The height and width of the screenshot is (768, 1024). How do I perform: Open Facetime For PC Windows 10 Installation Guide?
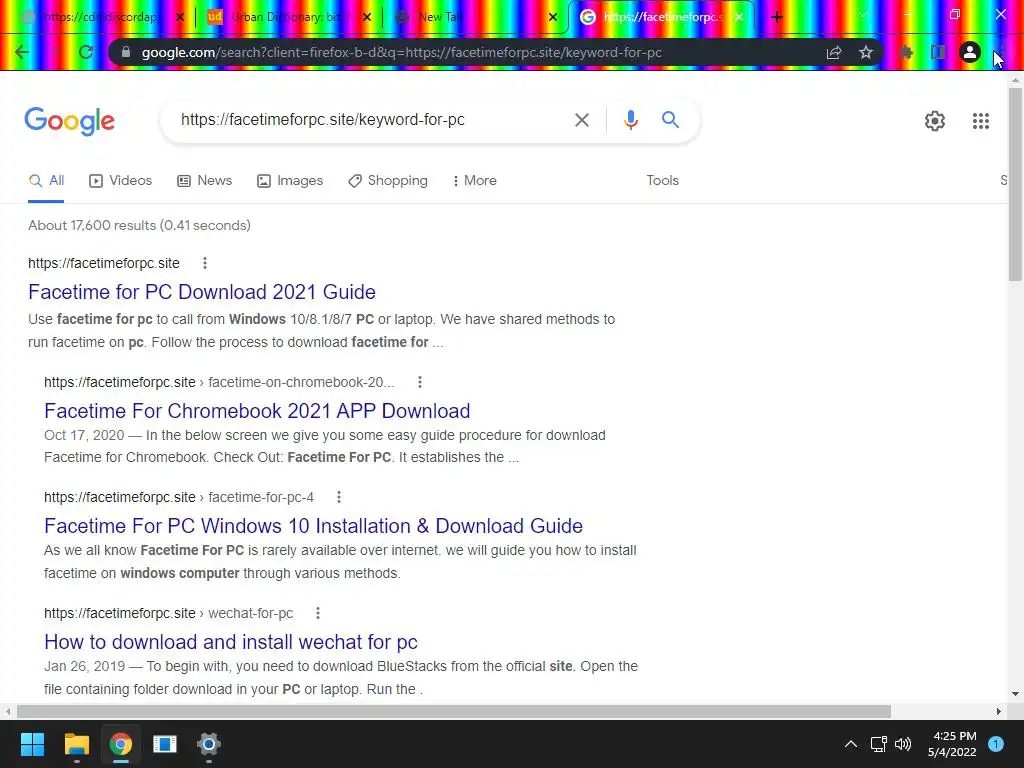(313, 526)
